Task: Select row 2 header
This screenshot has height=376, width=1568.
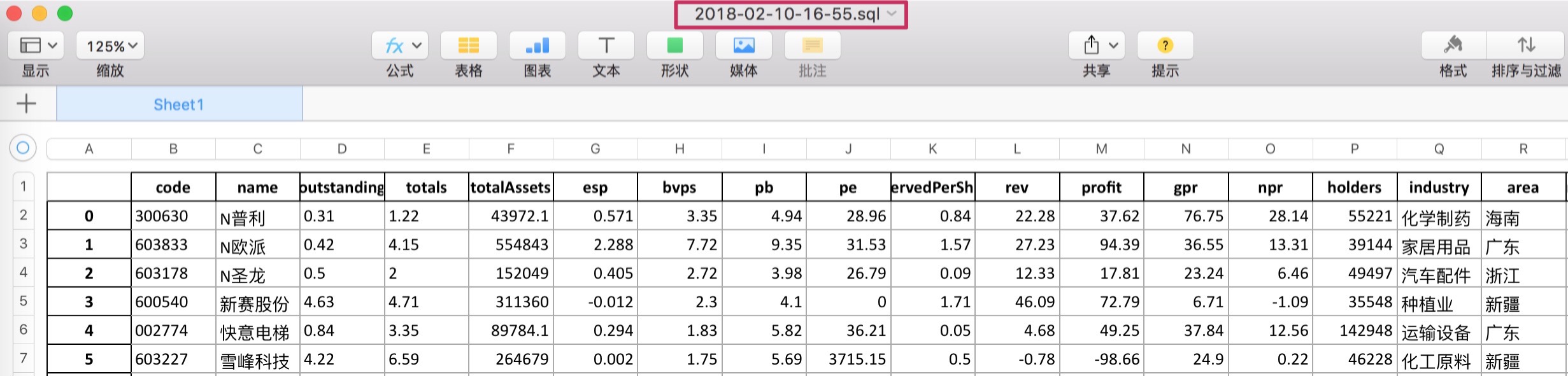Action: tap(24, 215)
